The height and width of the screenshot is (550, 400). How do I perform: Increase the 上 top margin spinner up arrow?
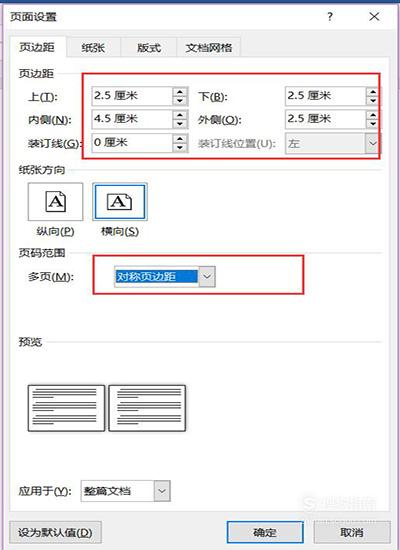pos(180,92)
